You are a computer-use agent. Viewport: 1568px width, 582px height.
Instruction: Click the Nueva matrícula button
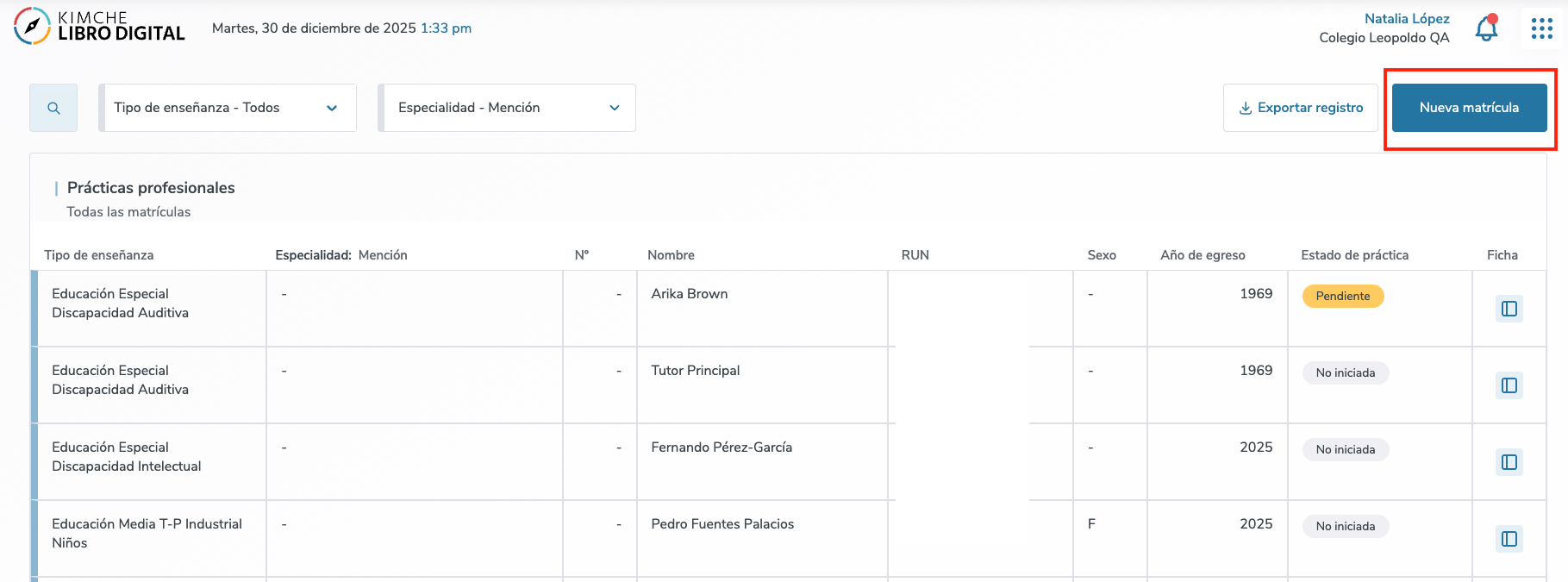click(x=1469, y=108)
